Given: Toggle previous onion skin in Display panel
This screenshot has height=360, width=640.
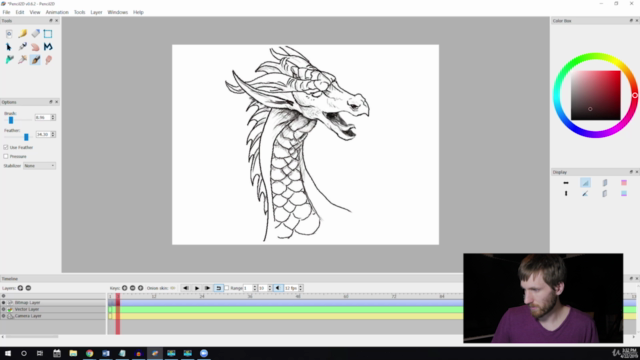Looking at the screenshot, I should (x=604, y=183).
